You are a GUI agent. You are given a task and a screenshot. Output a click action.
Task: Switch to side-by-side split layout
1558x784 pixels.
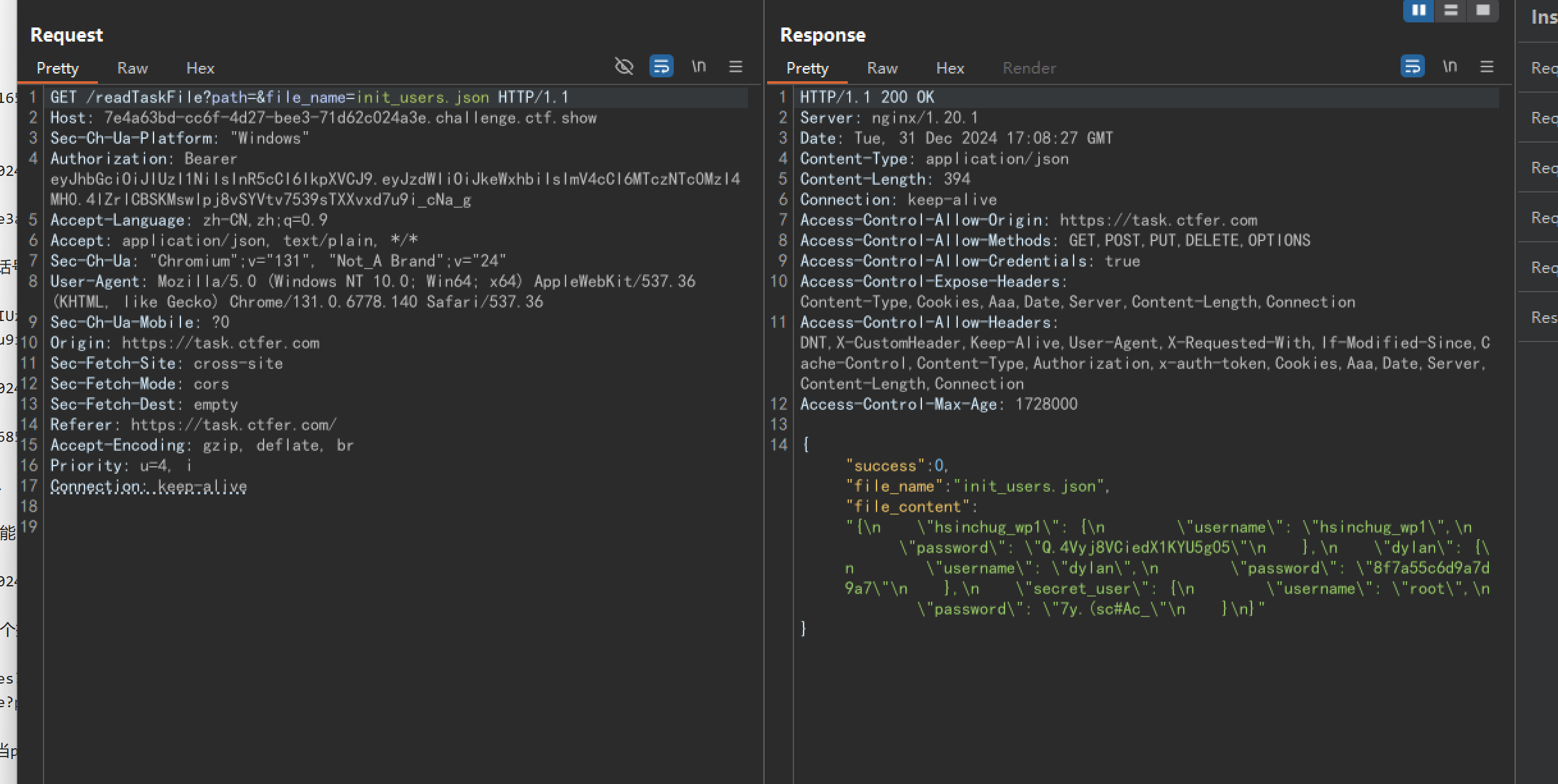coord(1419,10)
